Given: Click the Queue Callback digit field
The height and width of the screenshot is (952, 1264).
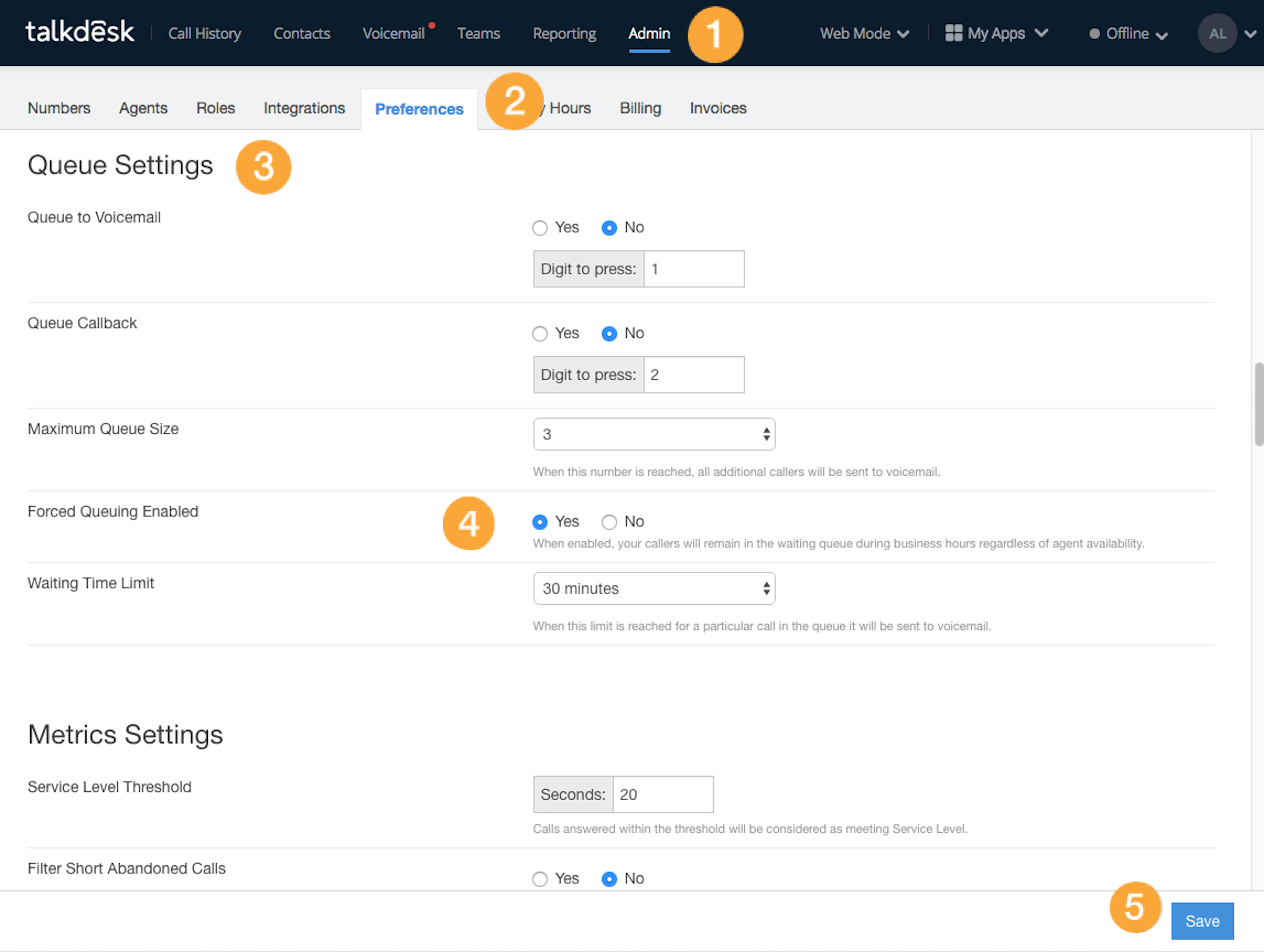Looking at the screenshot, I should point(694,375).
